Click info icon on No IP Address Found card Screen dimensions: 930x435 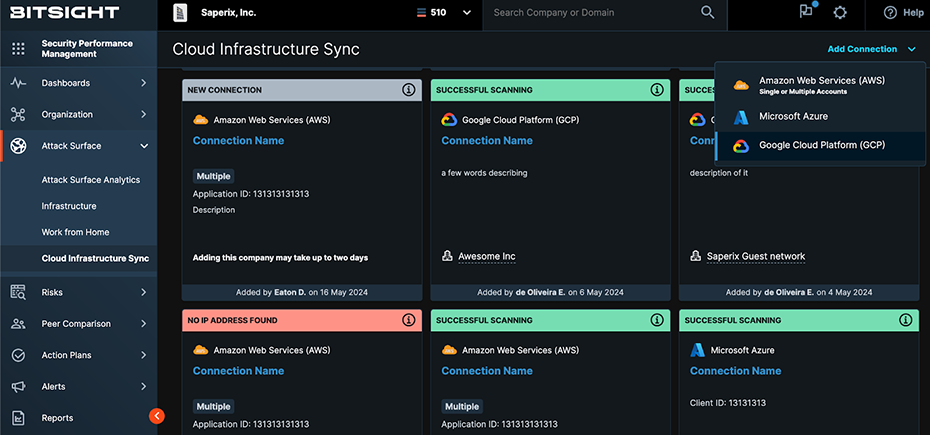(408, 320)
